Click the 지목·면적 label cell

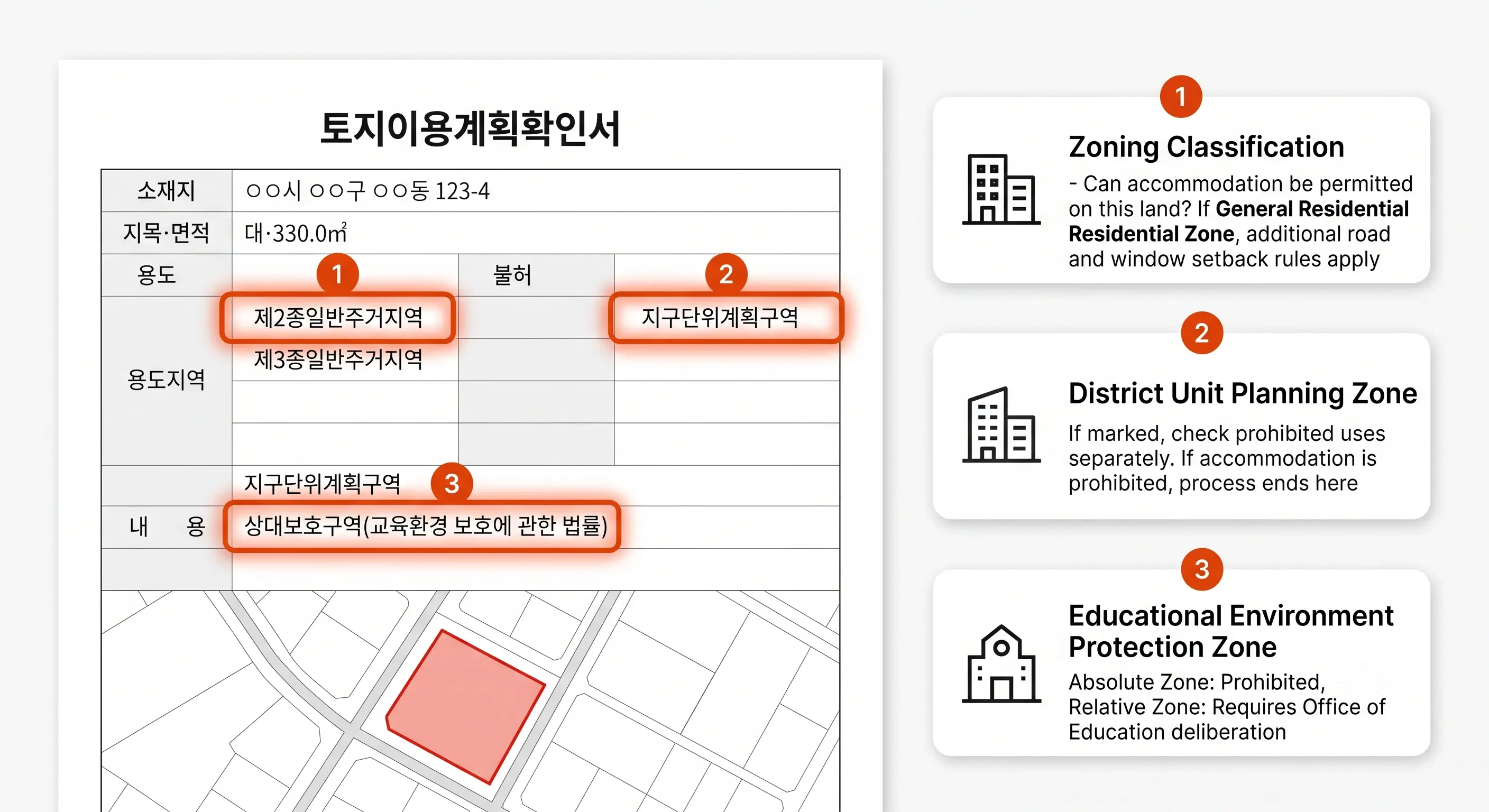[x=167, y=233]
